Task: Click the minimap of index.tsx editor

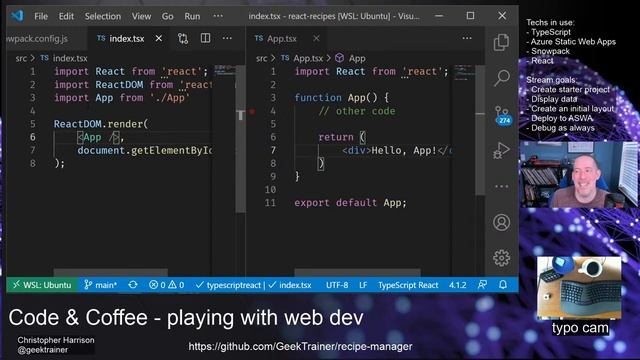Action: (224, 70)
